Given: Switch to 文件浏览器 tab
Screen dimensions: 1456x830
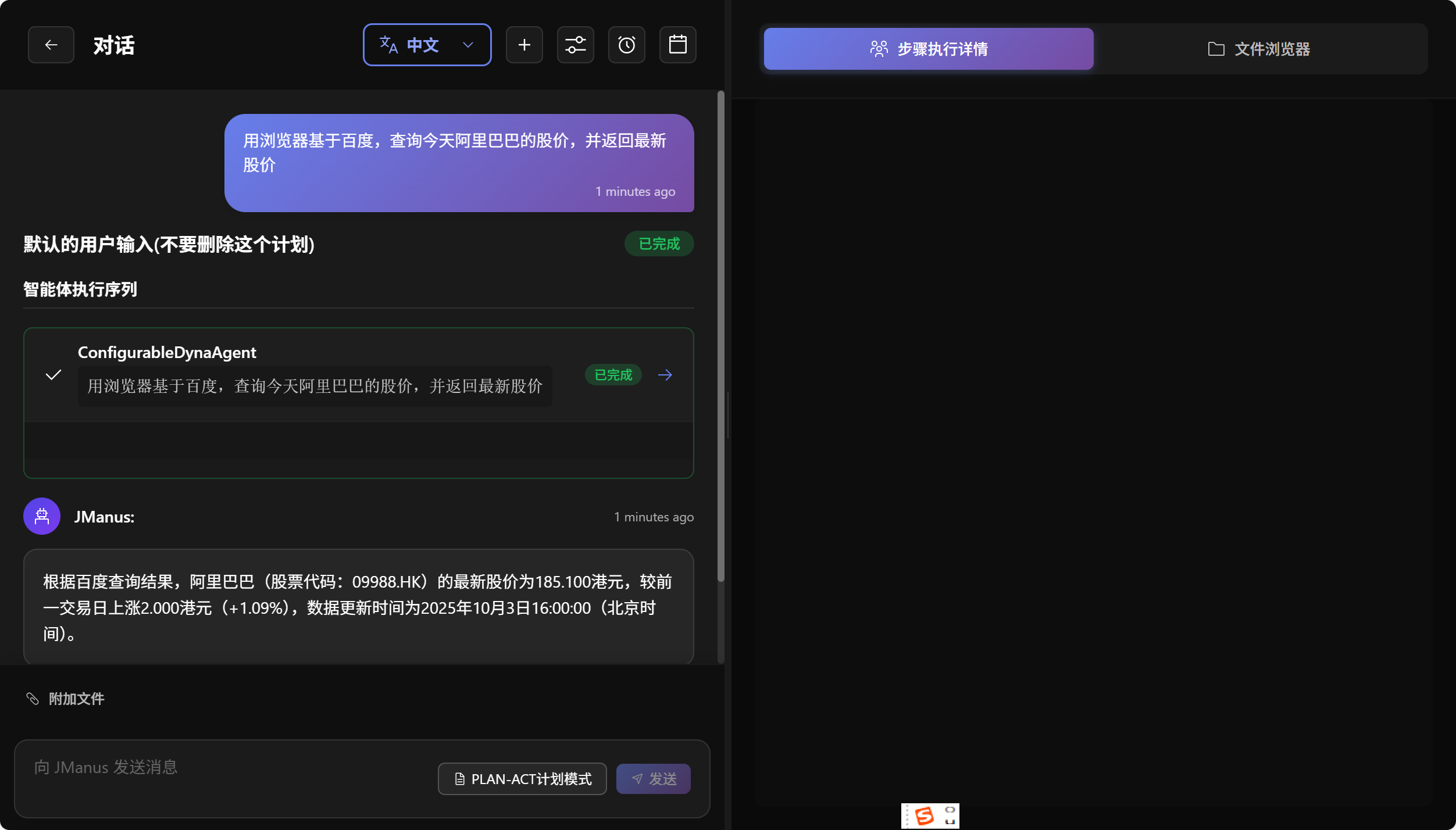Looking at the screenshot, I should (1259, 49).
